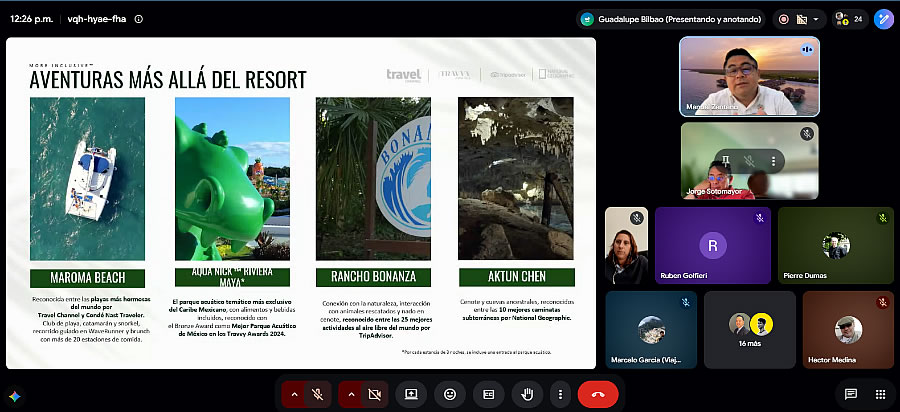Click the catamaran photo in the slide
This screenshot has height=412, width=900.
(87, 179)
